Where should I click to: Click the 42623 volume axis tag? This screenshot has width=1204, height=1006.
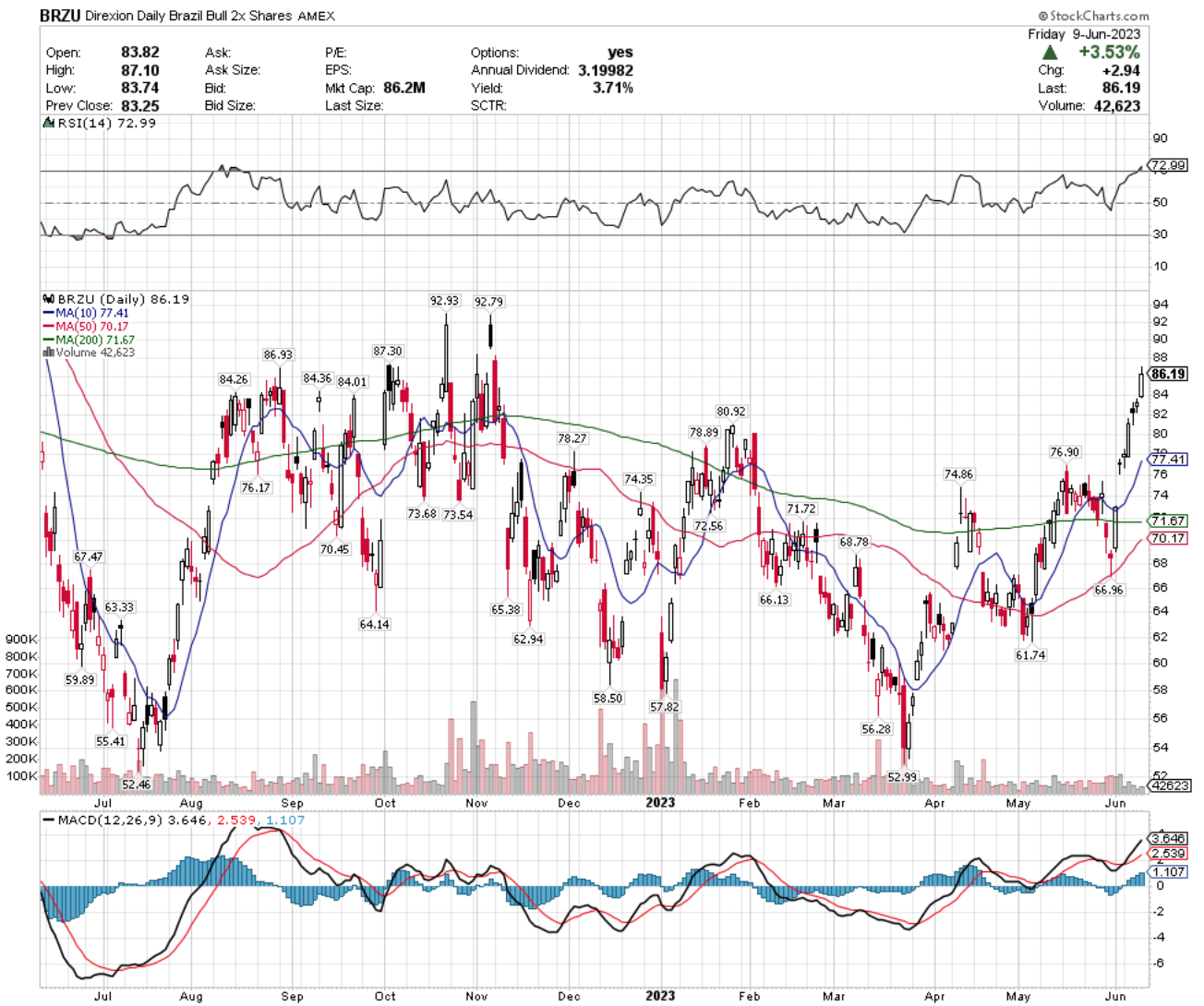1171,785
